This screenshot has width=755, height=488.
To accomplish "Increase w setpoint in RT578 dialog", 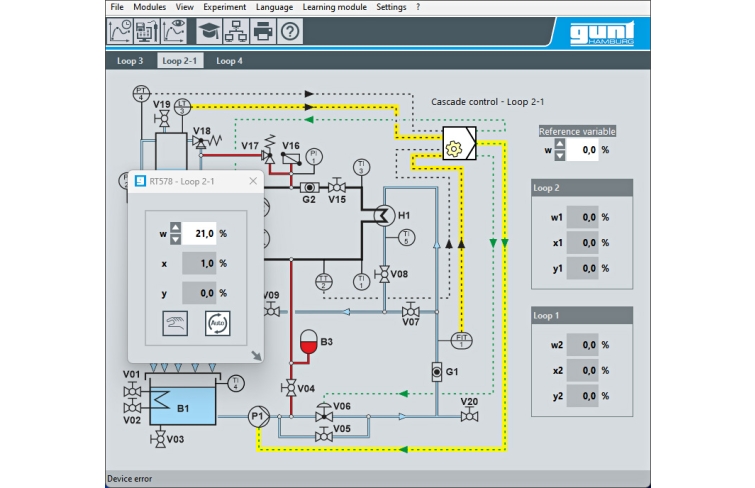I will [174, 227].
